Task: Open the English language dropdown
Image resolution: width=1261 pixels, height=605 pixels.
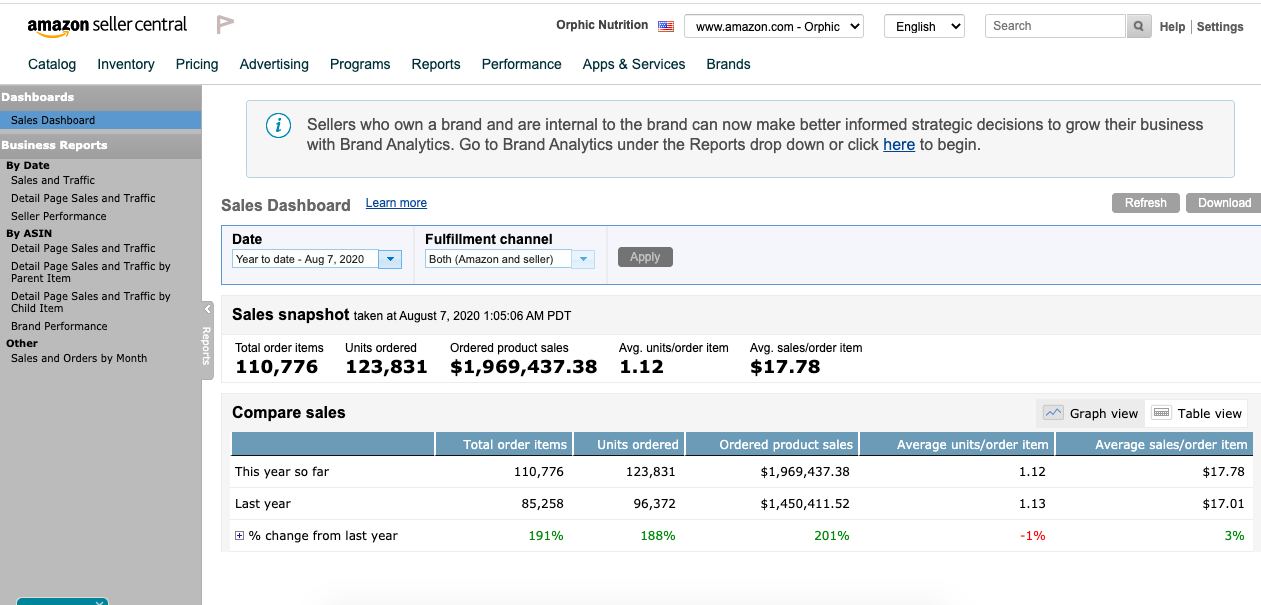Action: point(924,27)
